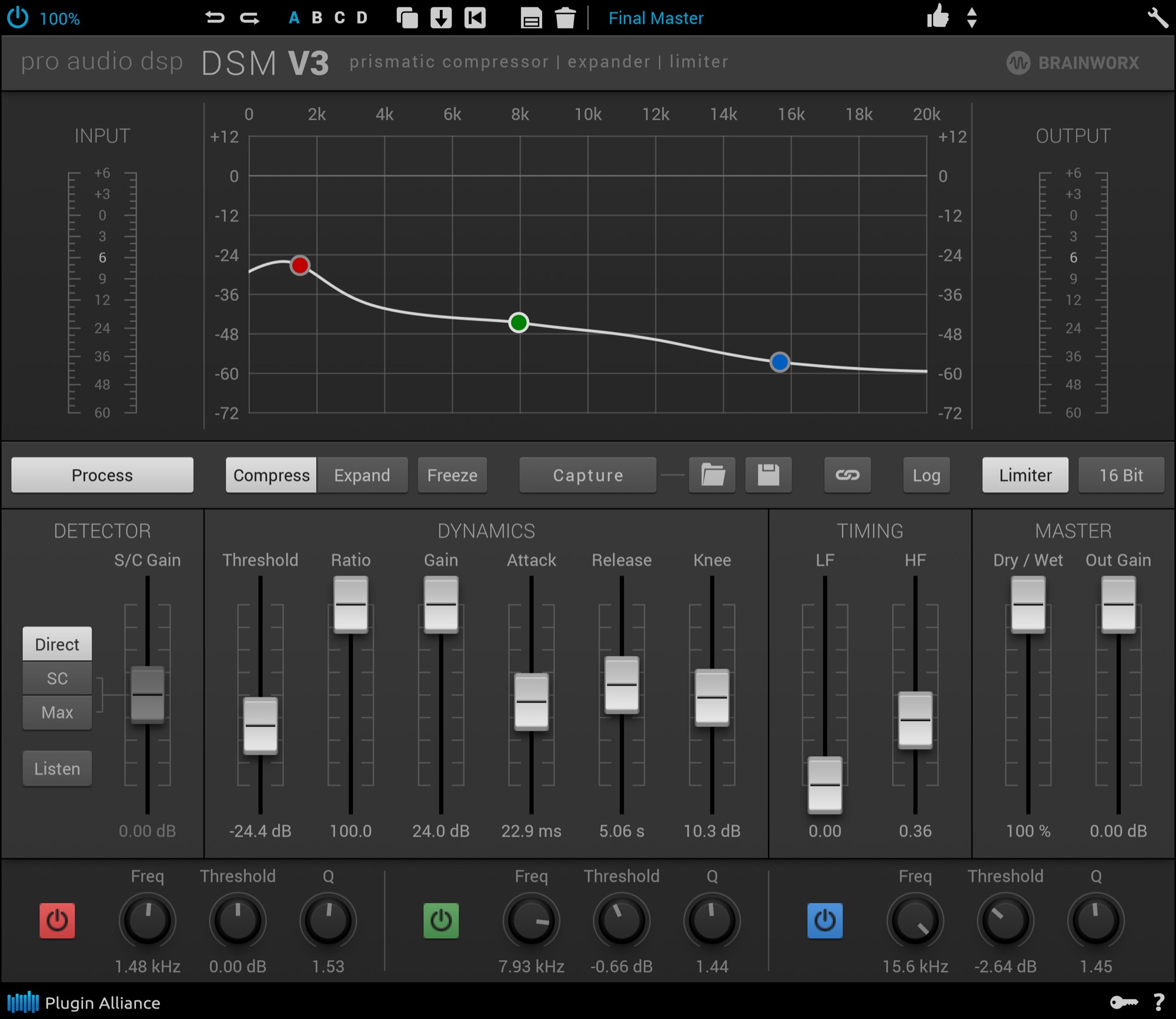This screenshot has width=1176, height=1019.
Task: Click the Release fader handle
Action: pyautogui.click(x=622, y=684)
